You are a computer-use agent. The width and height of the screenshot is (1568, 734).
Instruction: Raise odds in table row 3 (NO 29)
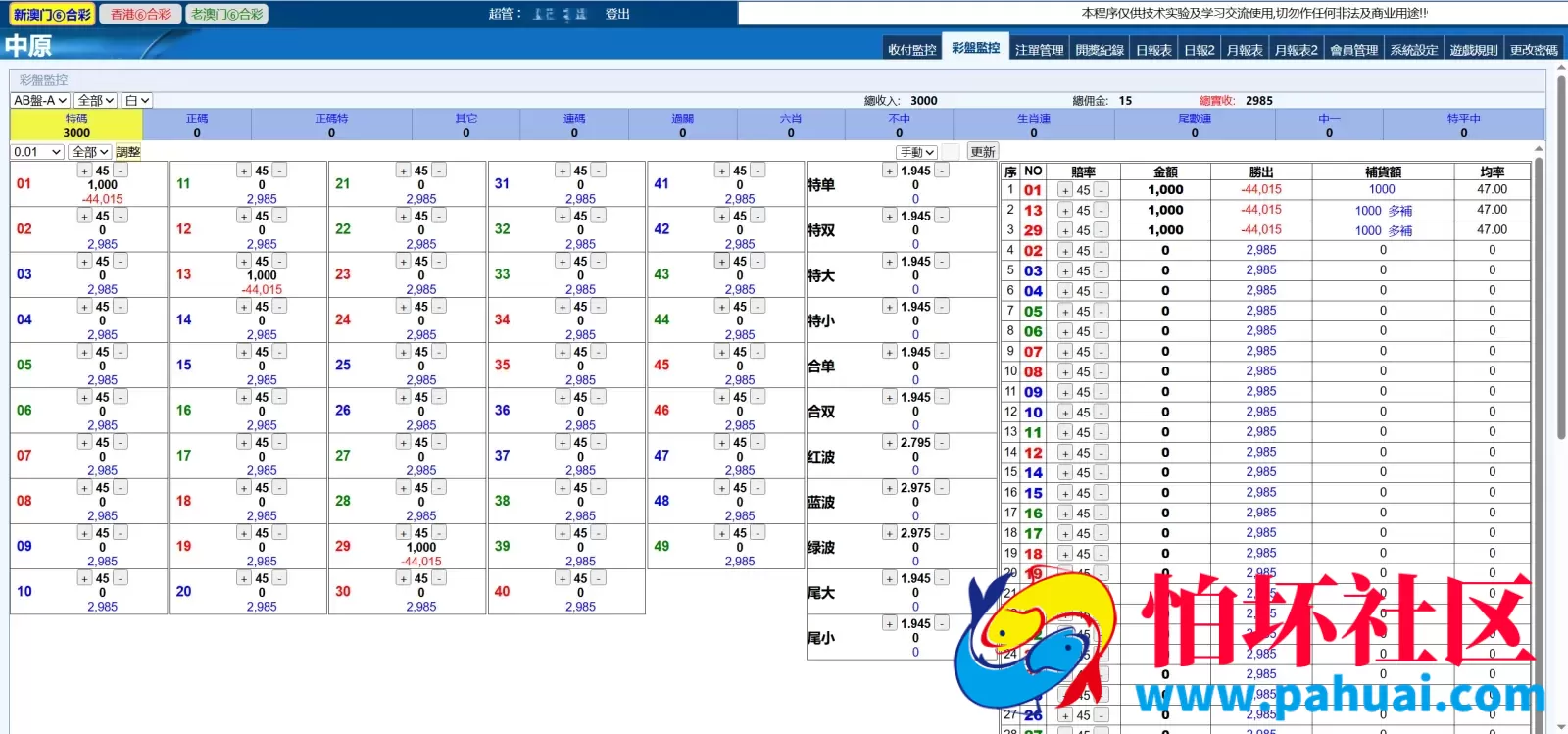click(x=1065, y=230)
